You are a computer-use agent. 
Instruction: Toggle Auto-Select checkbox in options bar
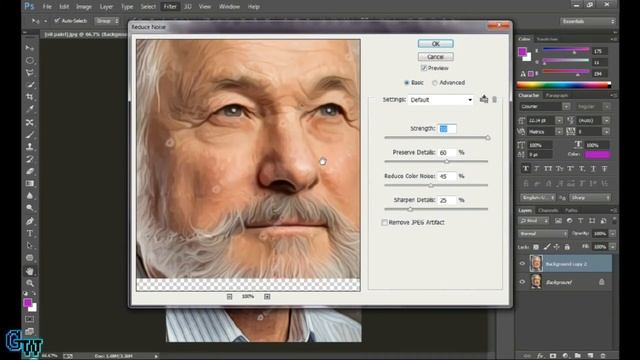(57, 20)
